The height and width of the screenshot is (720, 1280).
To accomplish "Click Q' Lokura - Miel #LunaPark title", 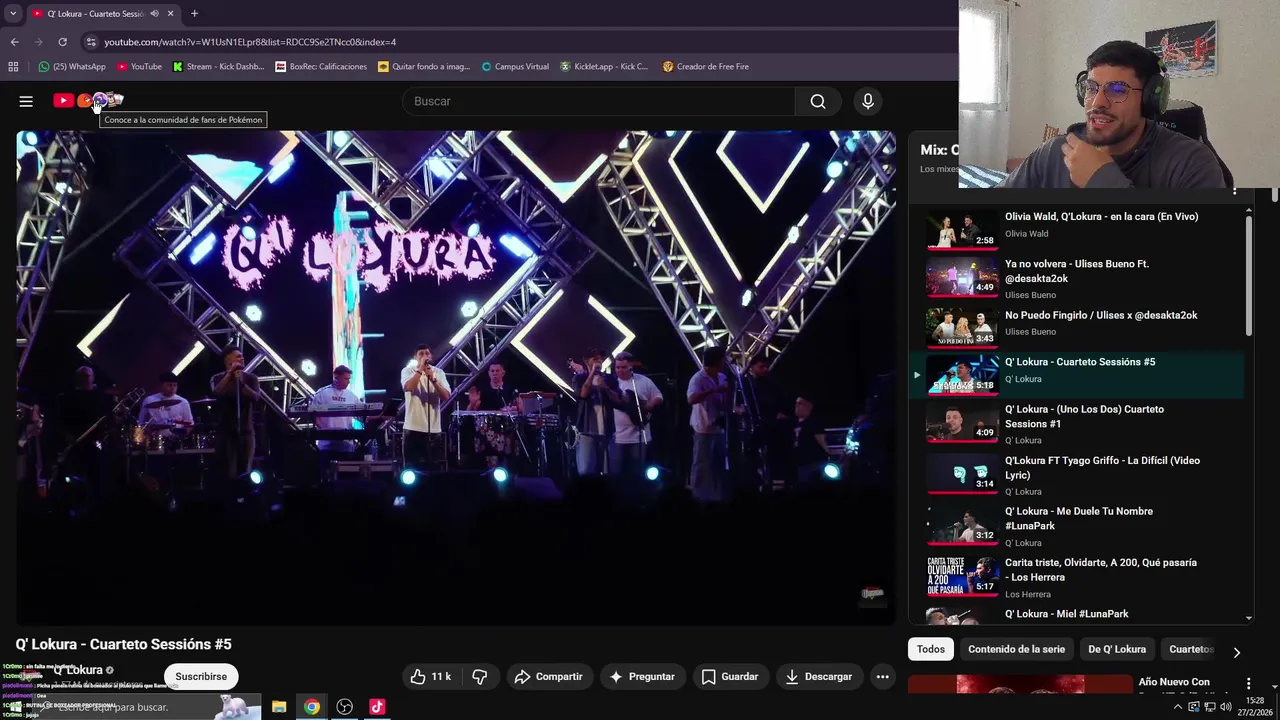I will (x=1066, y=614).
